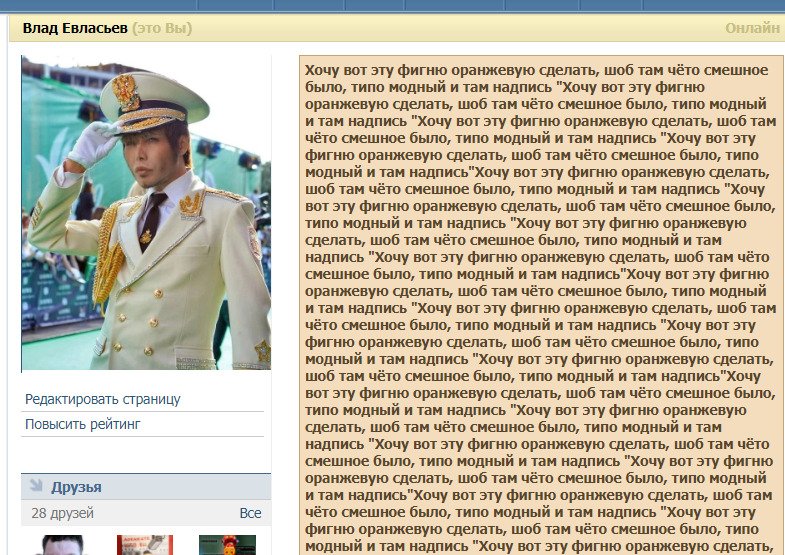Open the Редактировать страницу link
Screen dimensions: 785x555
tap(103, 399)
